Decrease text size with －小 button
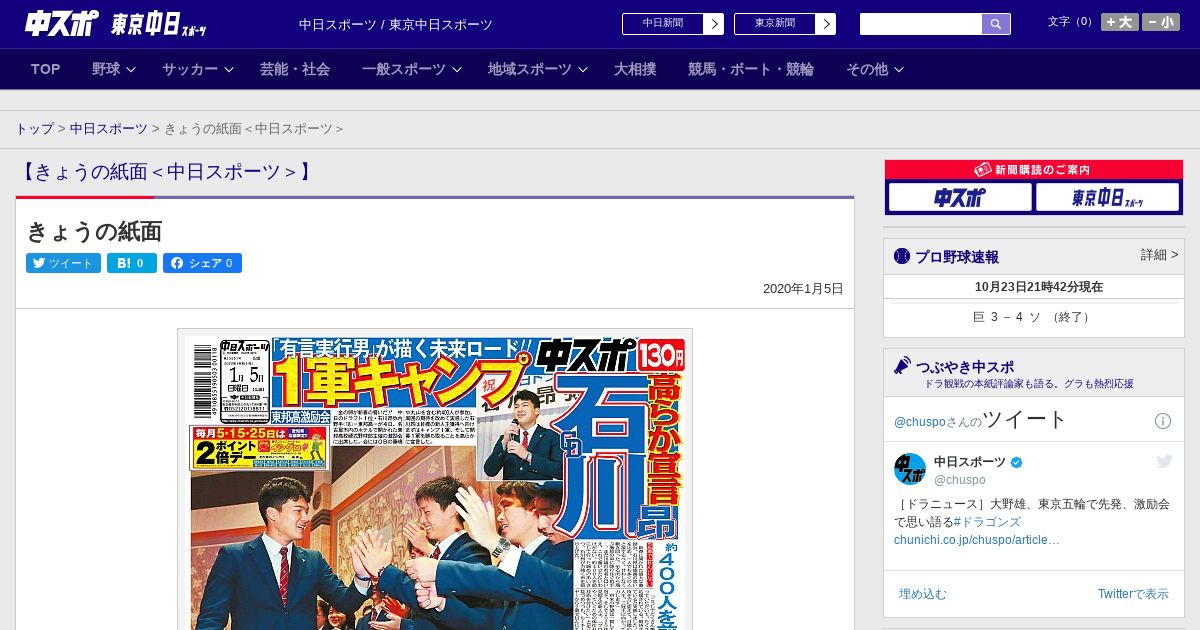 pyautogui.click(x=1161, y=22)
